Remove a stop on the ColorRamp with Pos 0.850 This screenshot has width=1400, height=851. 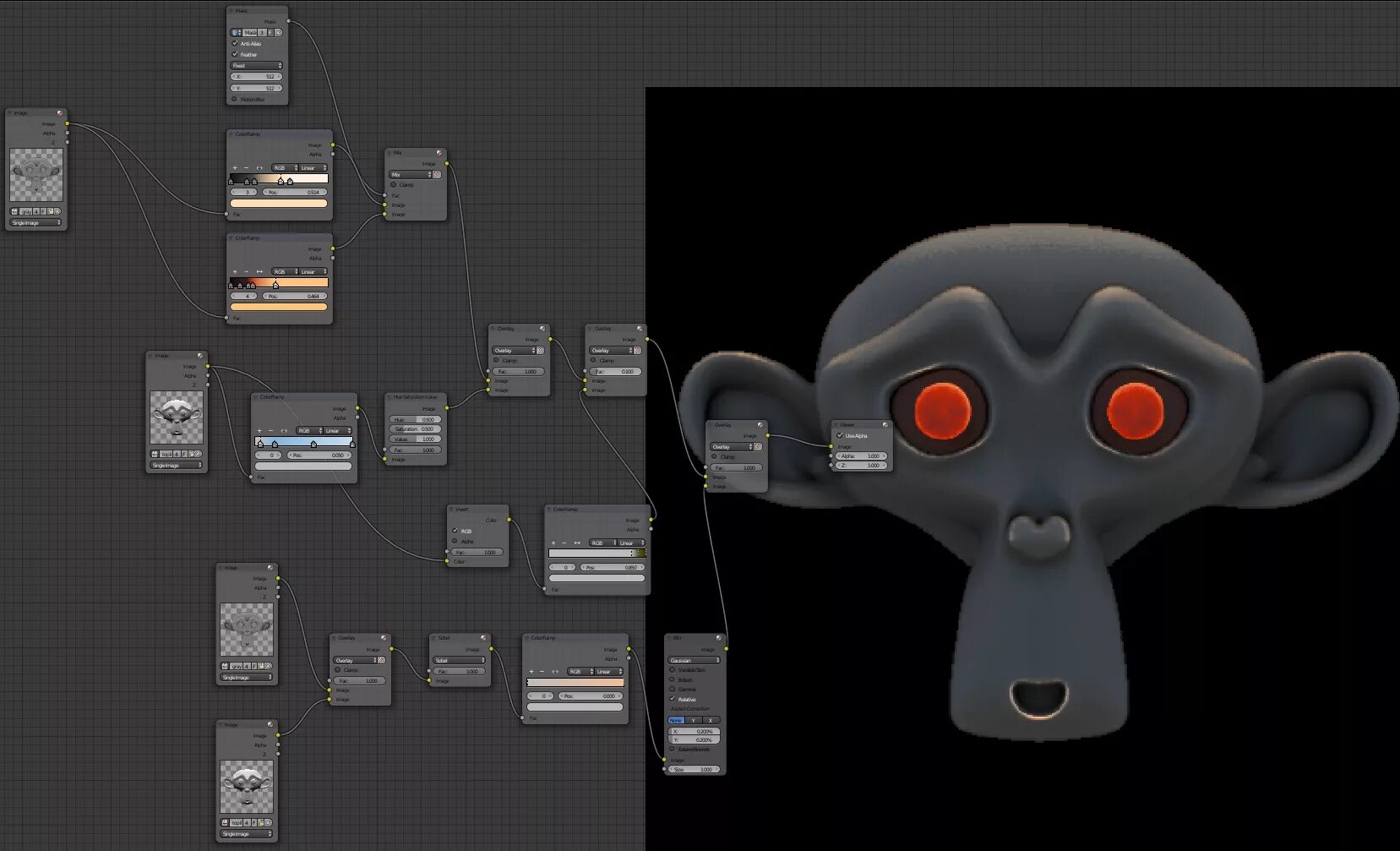564,543
